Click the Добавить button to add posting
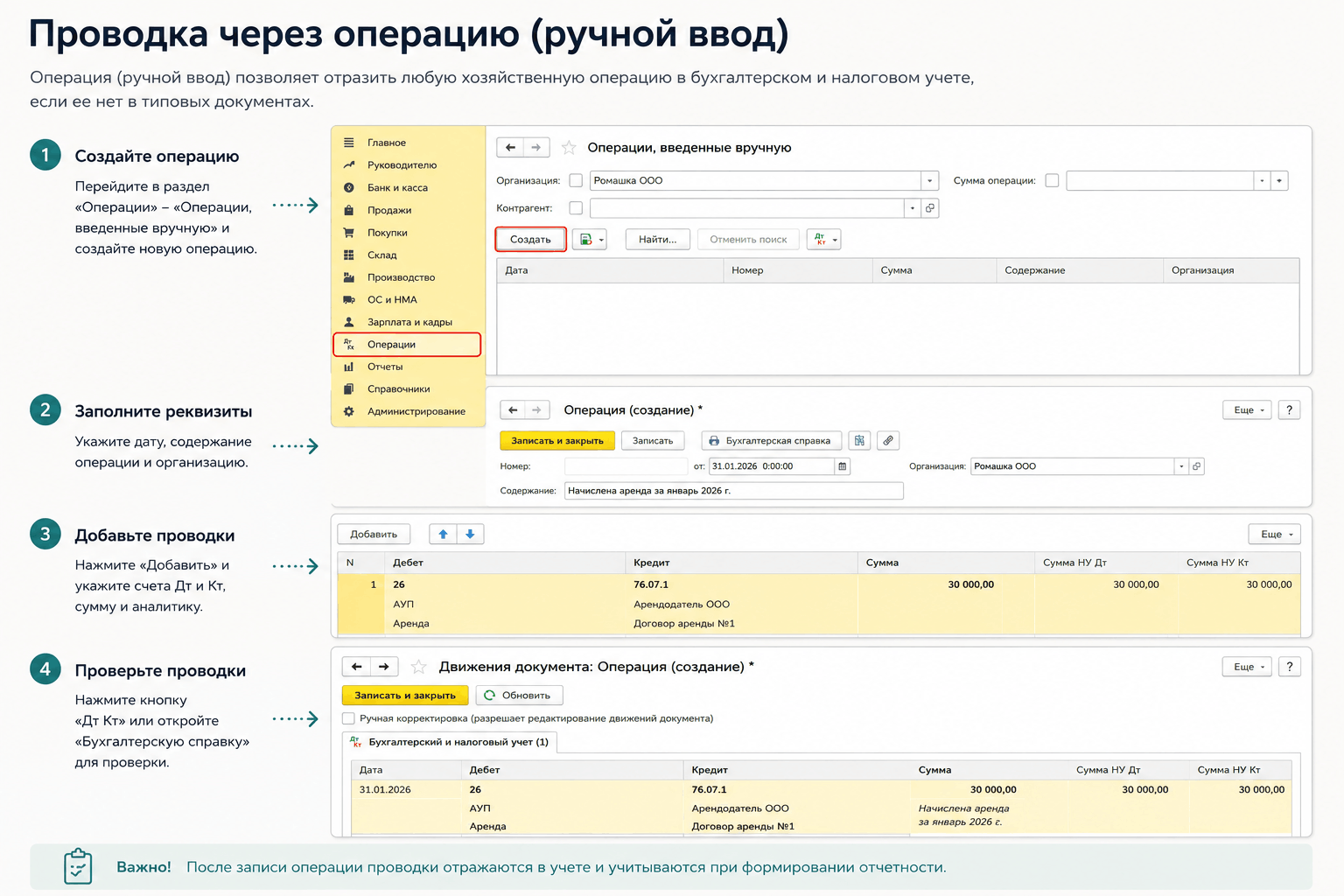This screenshot has width=1344, height=896. [x=374, y=535]
